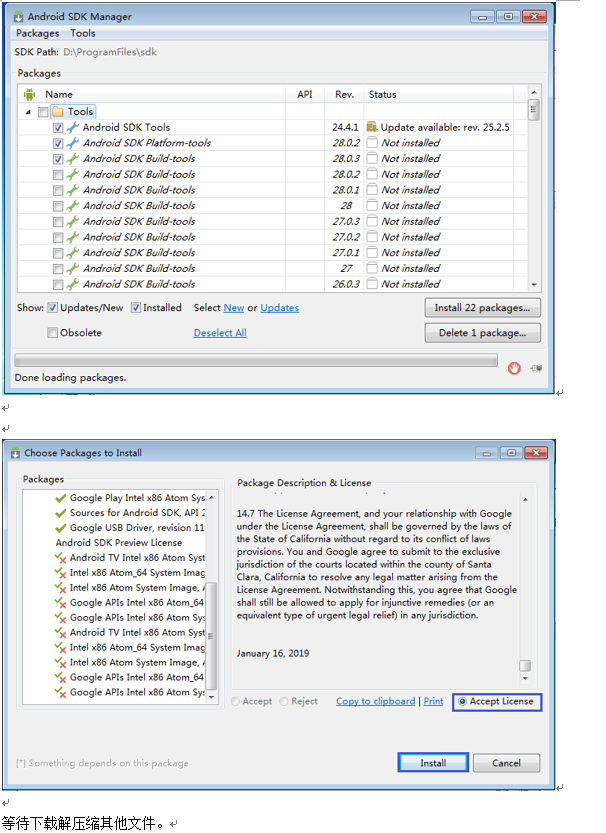
Task: Click green check of Google USB Driver
Action: pos(61,528)
